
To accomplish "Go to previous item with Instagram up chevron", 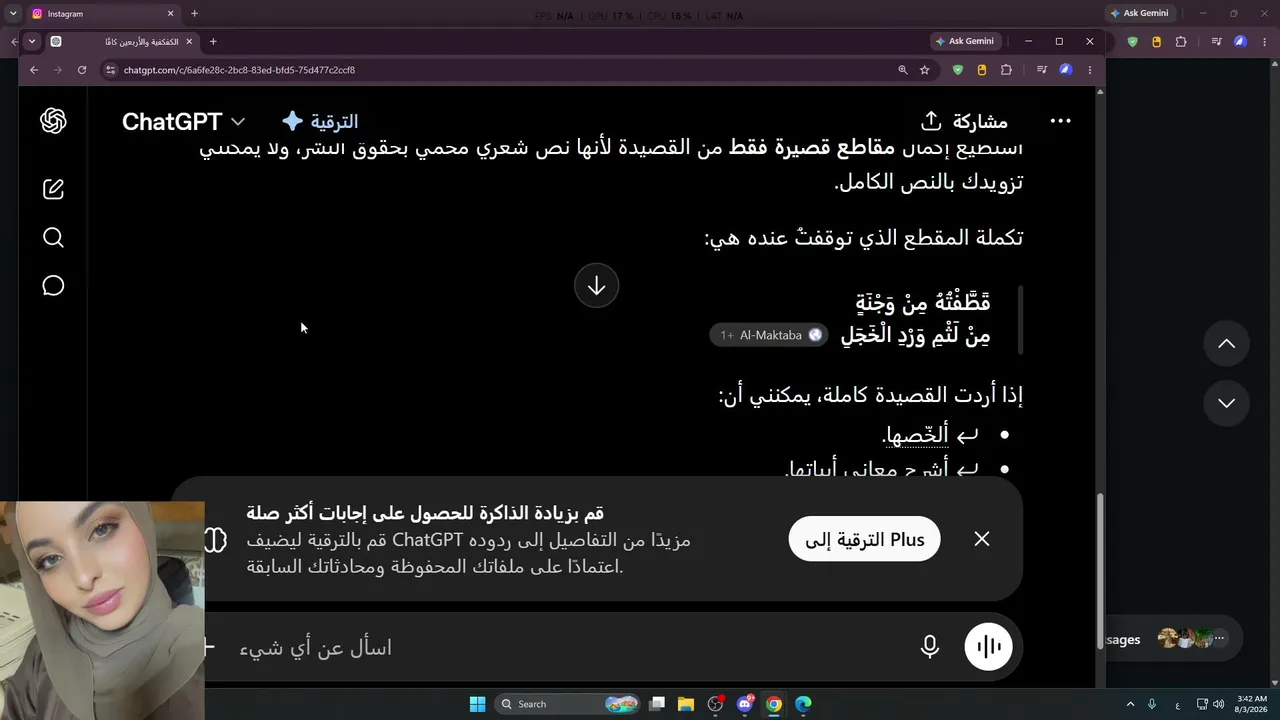I will 1226,344.
